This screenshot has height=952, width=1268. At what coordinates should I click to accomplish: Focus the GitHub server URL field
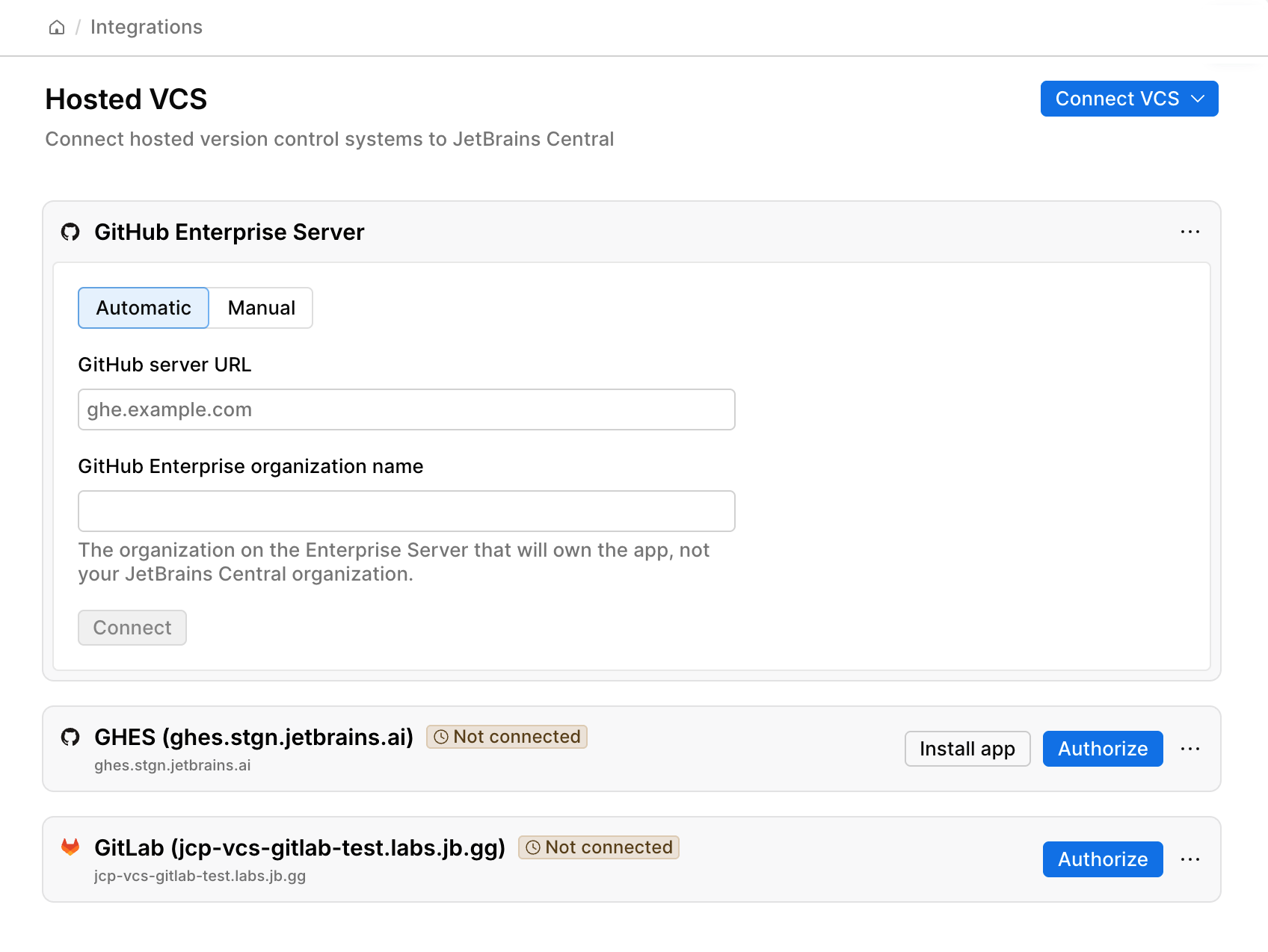pos(407,409)
